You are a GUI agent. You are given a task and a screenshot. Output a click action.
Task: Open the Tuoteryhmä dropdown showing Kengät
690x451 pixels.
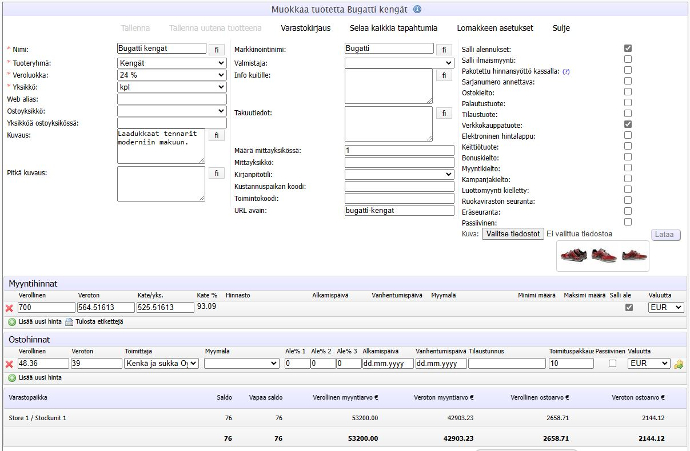click(x=172, y=63)
